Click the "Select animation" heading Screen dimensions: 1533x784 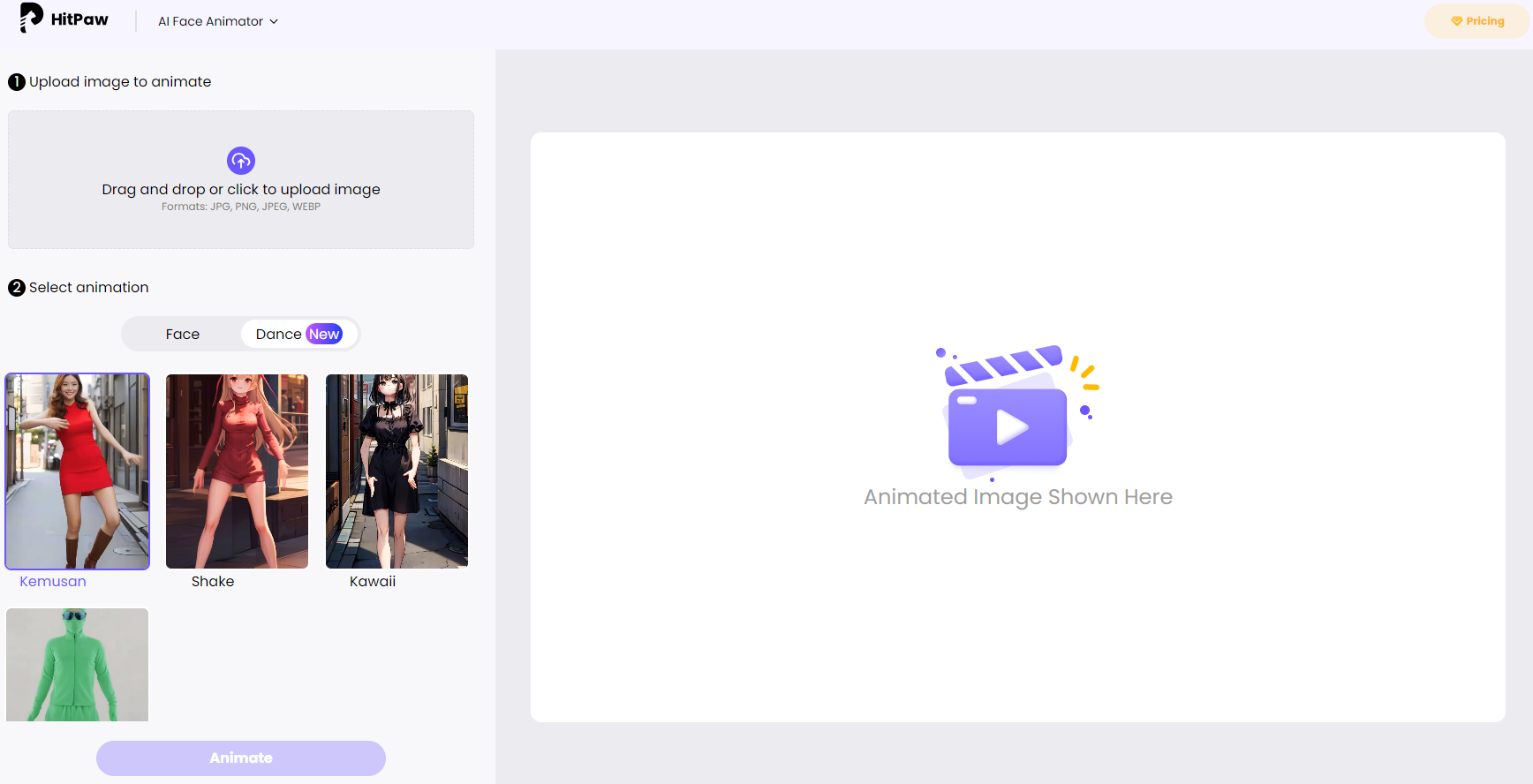coord(89,287)
